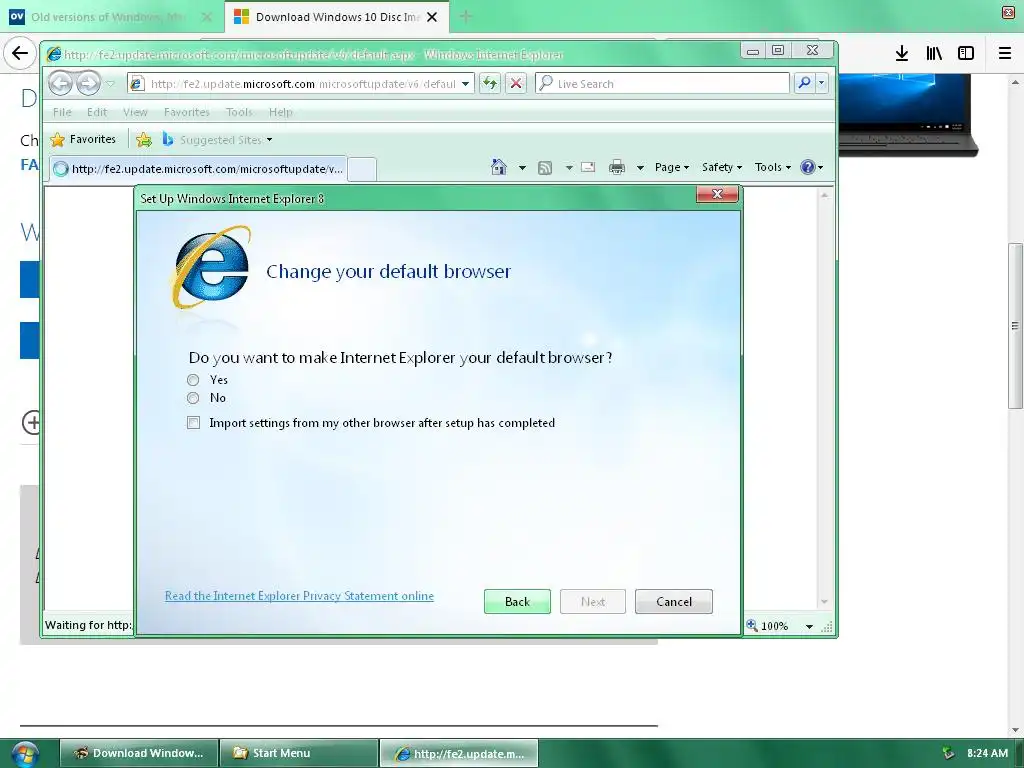Viewport: 1024px width, 768px height.
Task: Go back in Firefox with back arrow
Action: 20,53
